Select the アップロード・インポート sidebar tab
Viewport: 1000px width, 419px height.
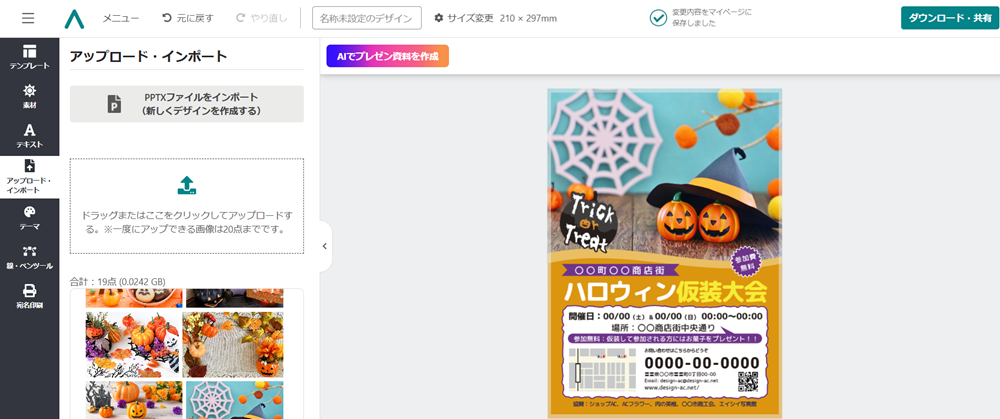(29, 177)
